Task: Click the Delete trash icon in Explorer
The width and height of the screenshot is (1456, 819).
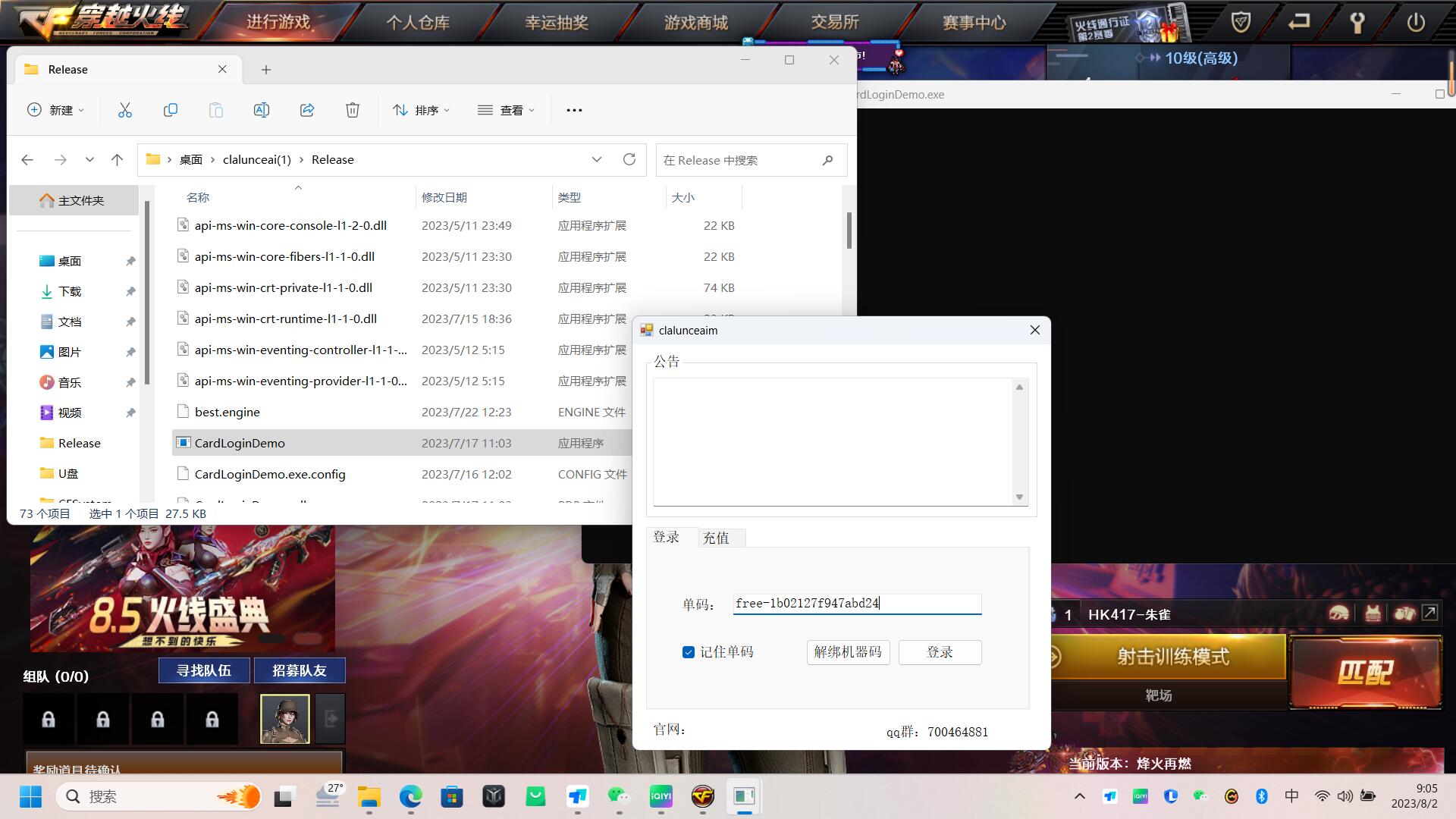Action: coord(353,110)
